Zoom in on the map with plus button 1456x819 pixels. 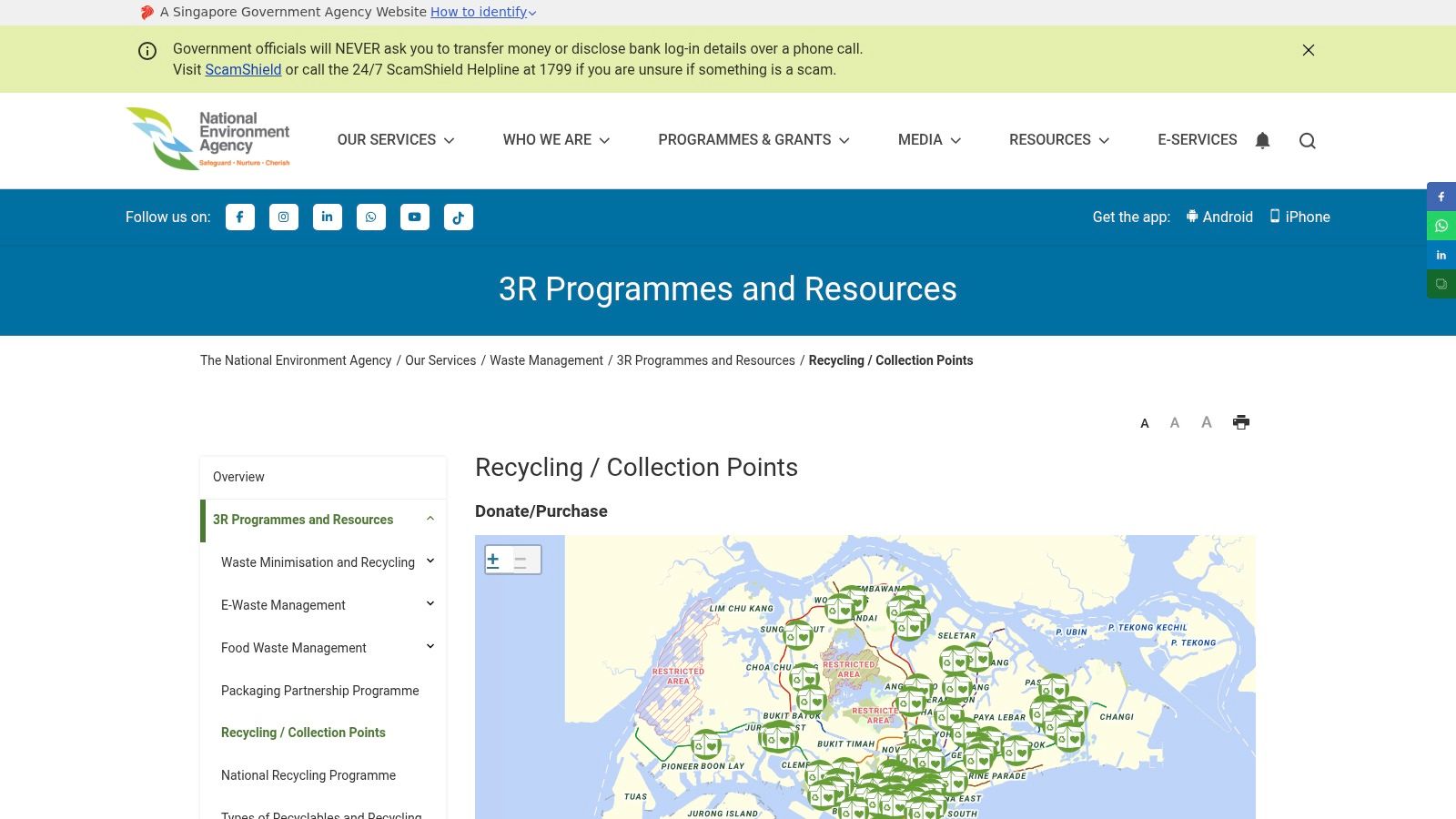pos(493,560)
